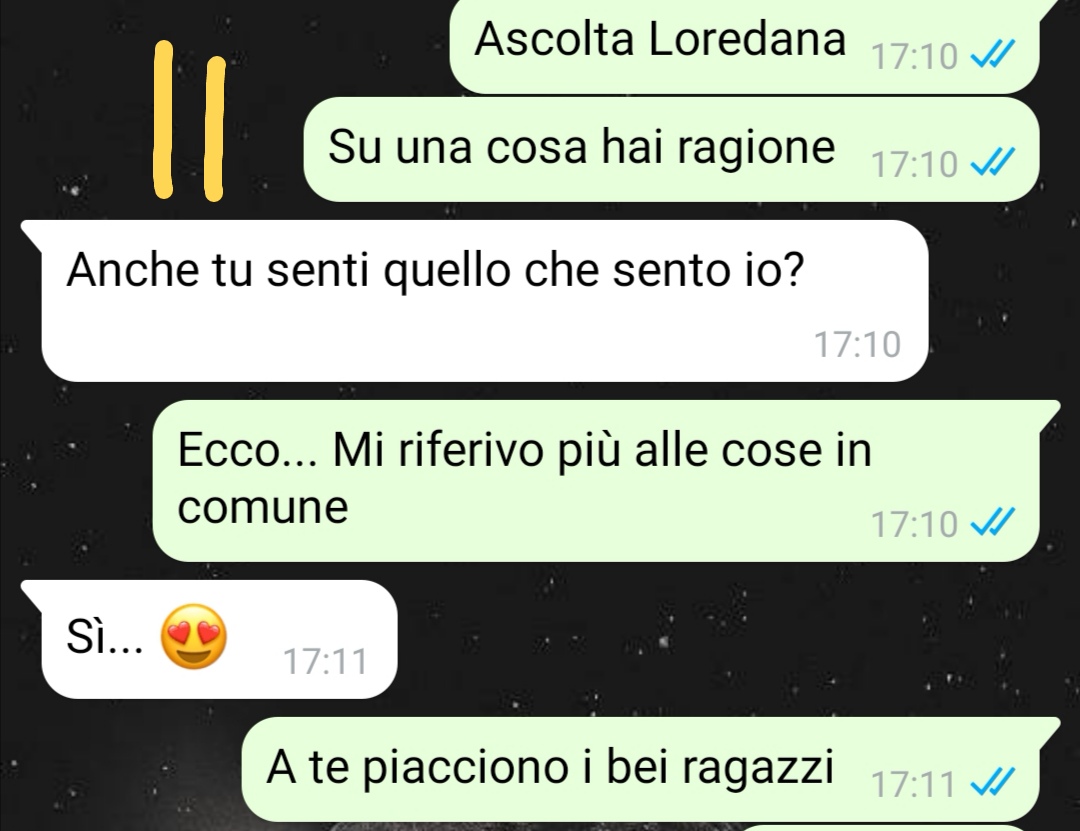This screenshot has width=1080, height=831.
Task: Click the word "Loredana" in the top message
Action: click(747, 38)
